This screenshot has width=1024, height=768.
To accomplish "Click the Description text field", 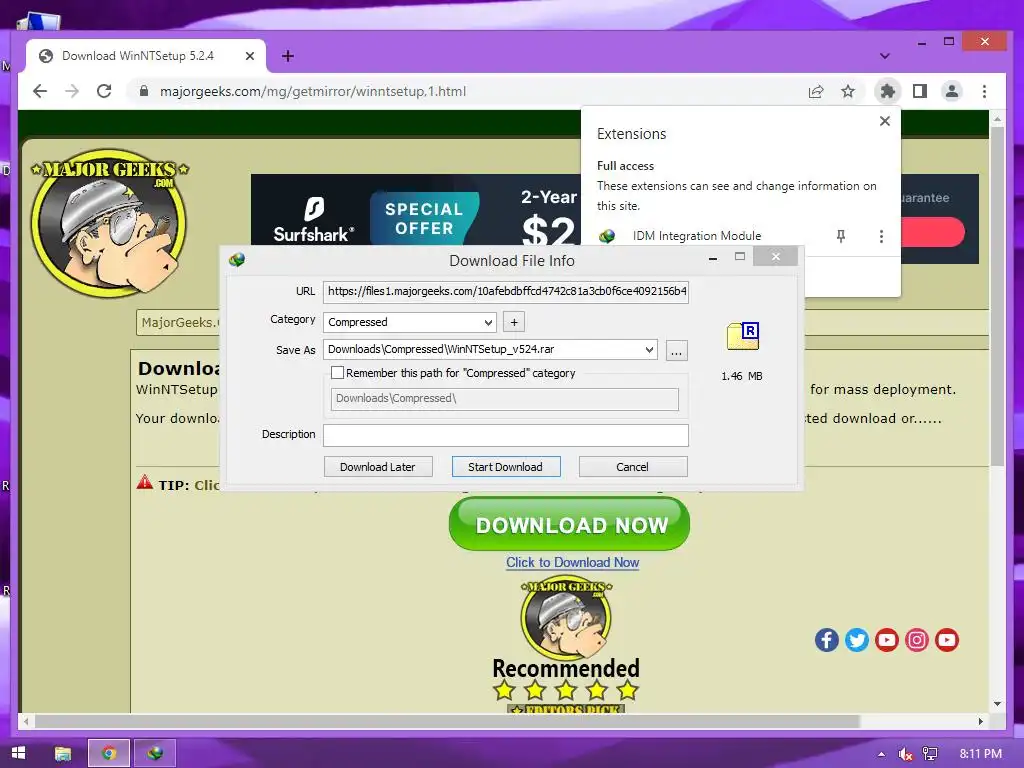I will tap(505, 435).
